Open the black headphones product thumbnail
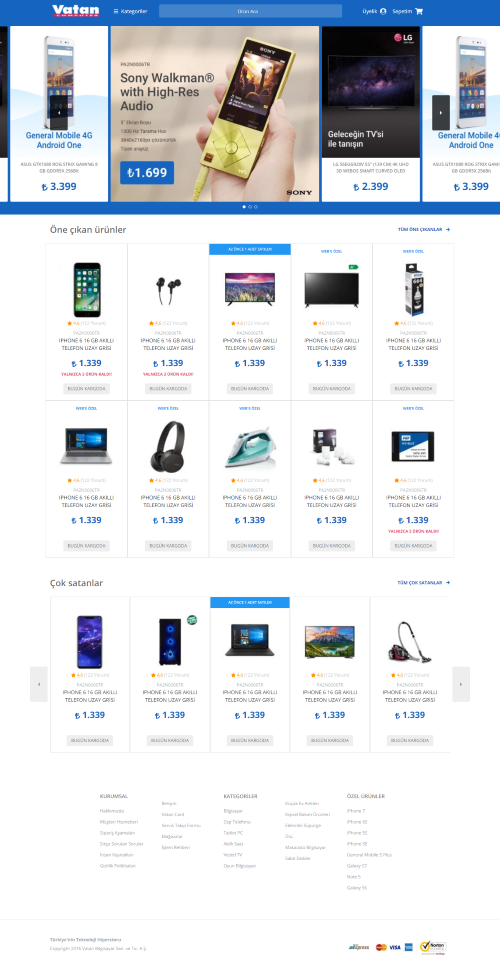 [168, 445]
